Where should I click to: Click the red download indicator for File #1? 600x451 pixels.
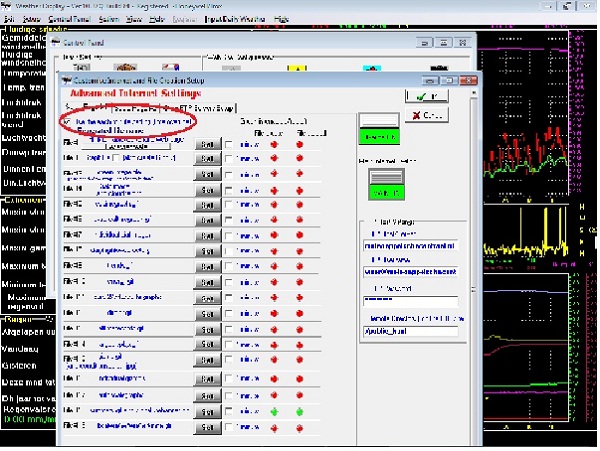pyautogui.click(x=274, y=145)
